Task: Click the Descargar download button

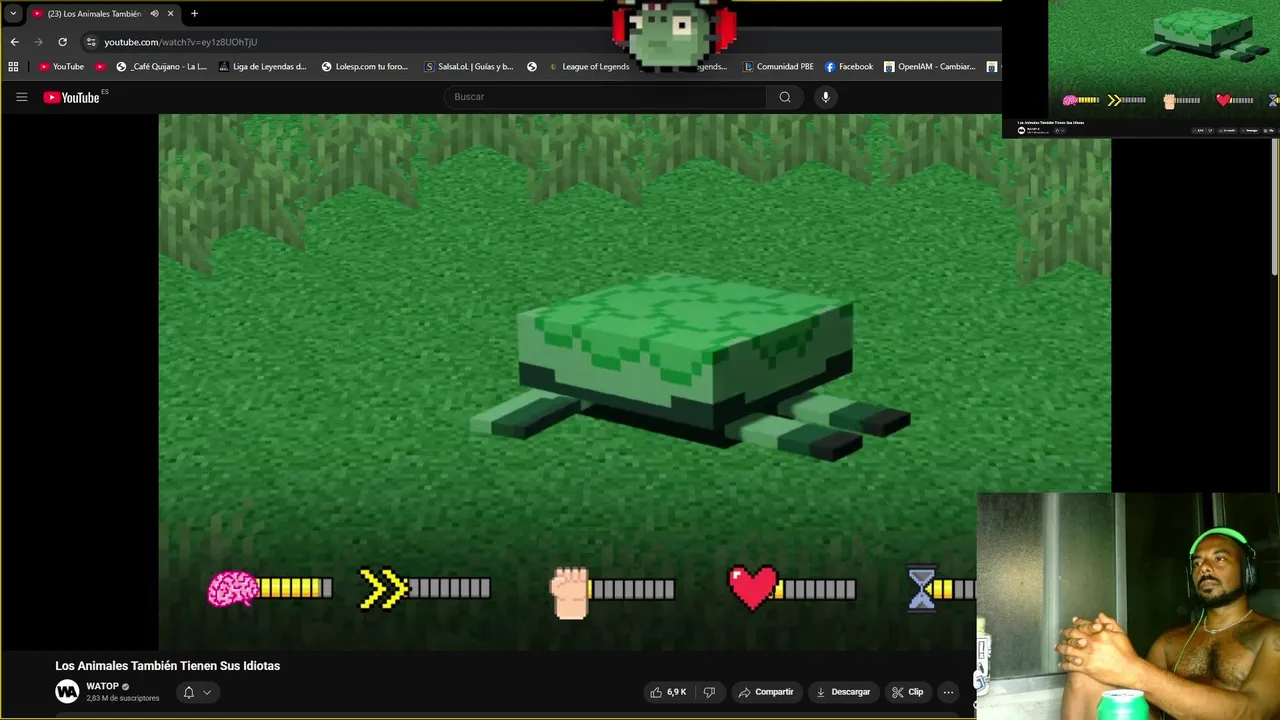Action: click(x=843, y=692)
